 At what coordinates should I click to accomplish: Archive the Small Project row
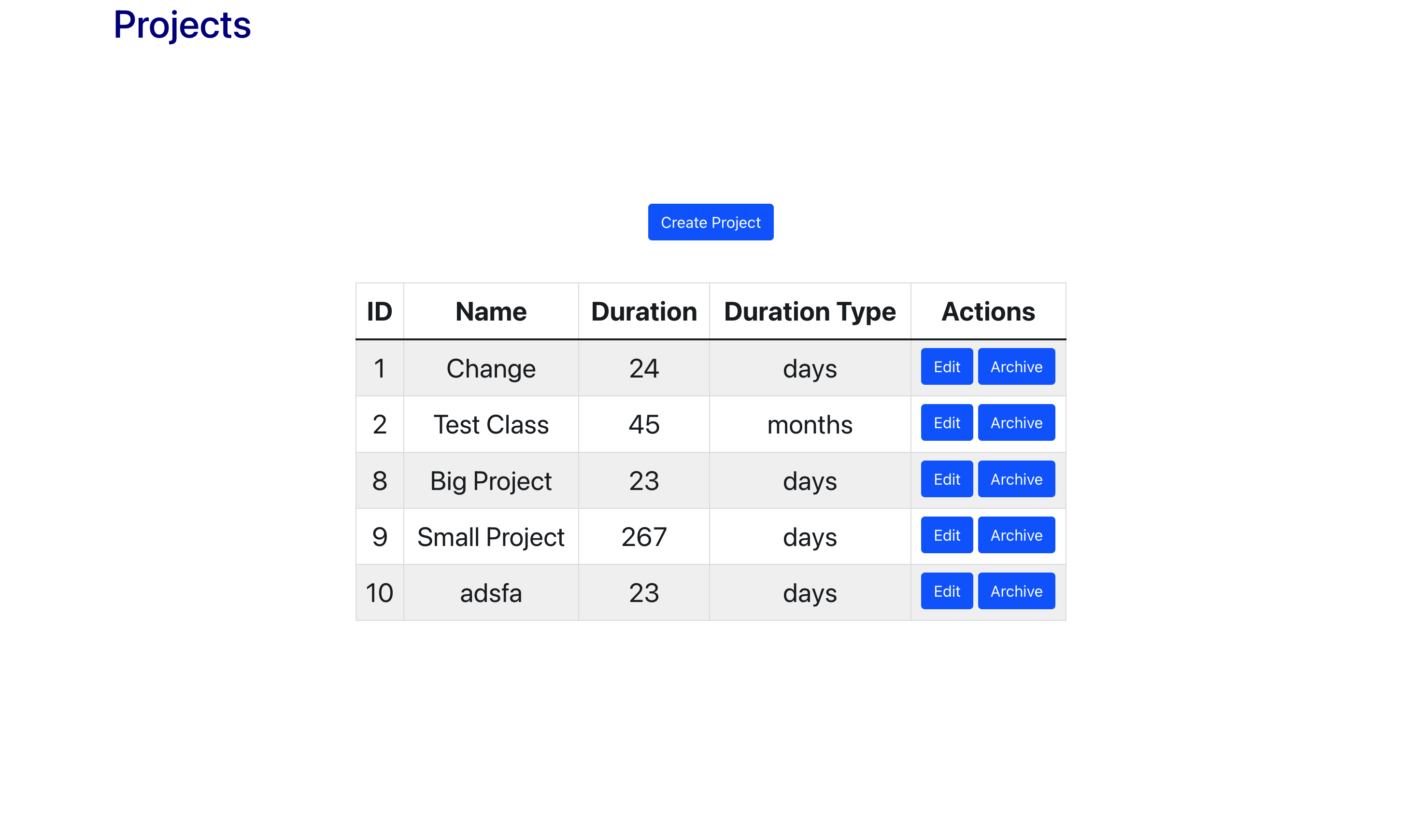tap(1016, 535)
